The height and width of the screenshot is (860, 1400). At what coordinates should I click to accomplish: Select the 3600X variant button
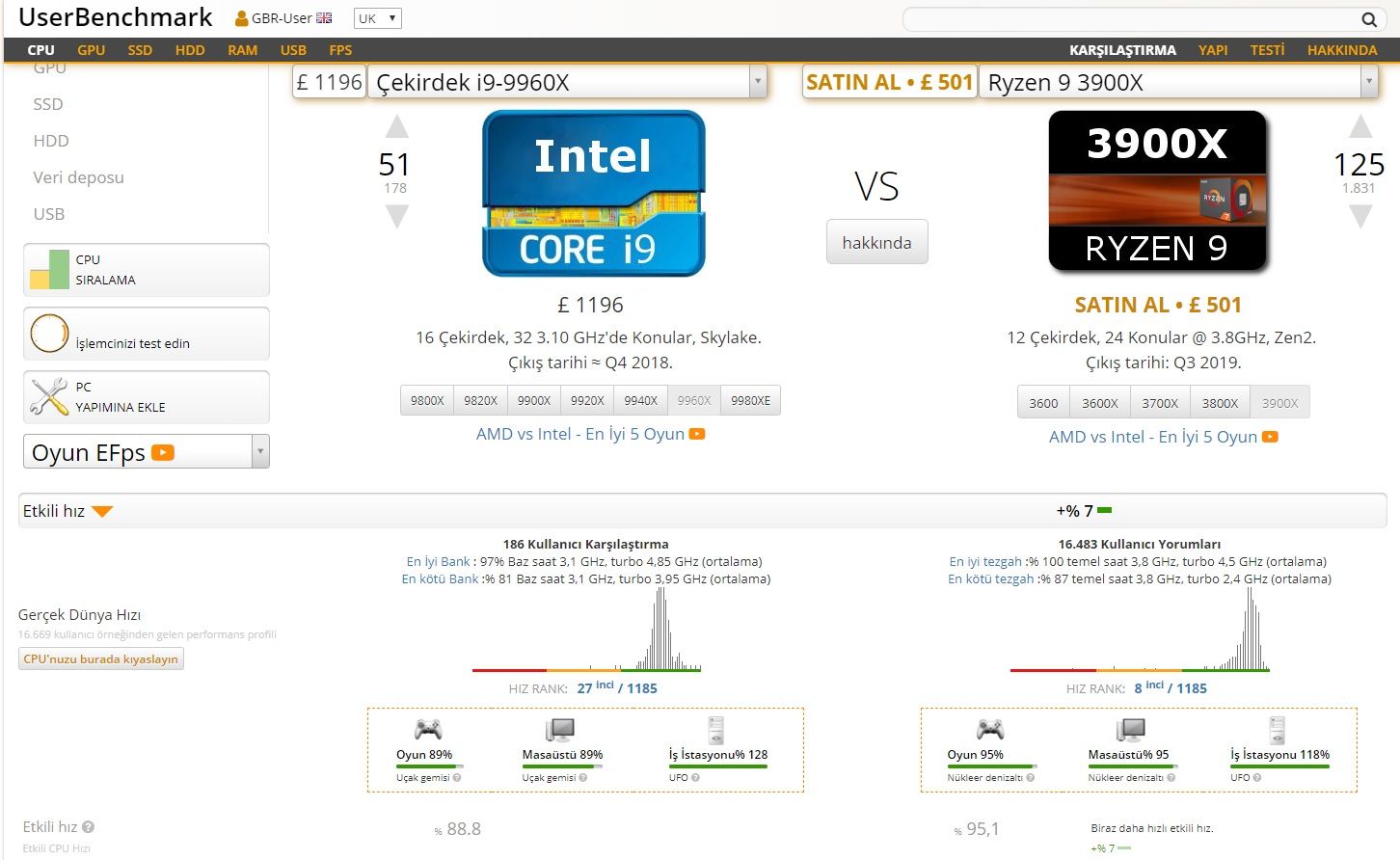1100,403
